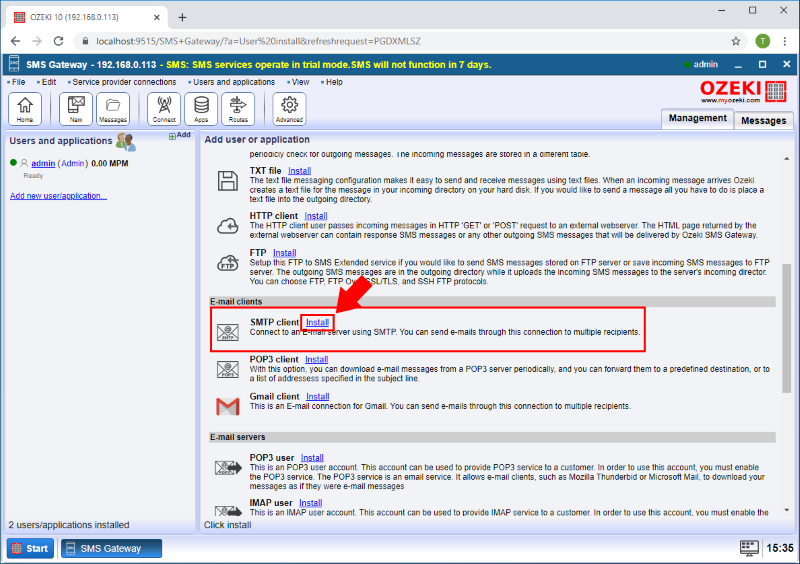Reload the browser page
Image resolution: width=800 pixels, height=564 pixels.
pyautogui.click(x=59, y=41)
